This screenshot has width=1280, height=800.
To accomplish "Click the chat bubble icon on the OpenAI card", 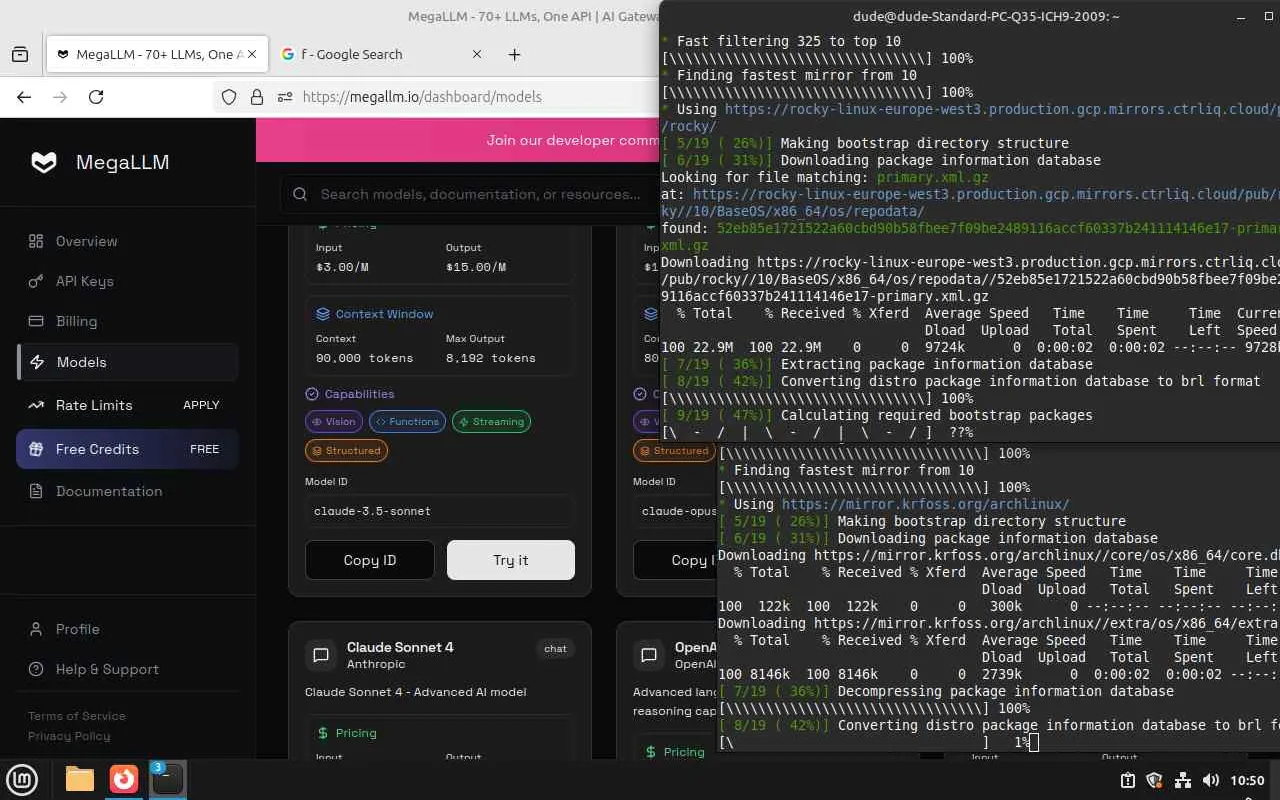I will coord(649,655).
